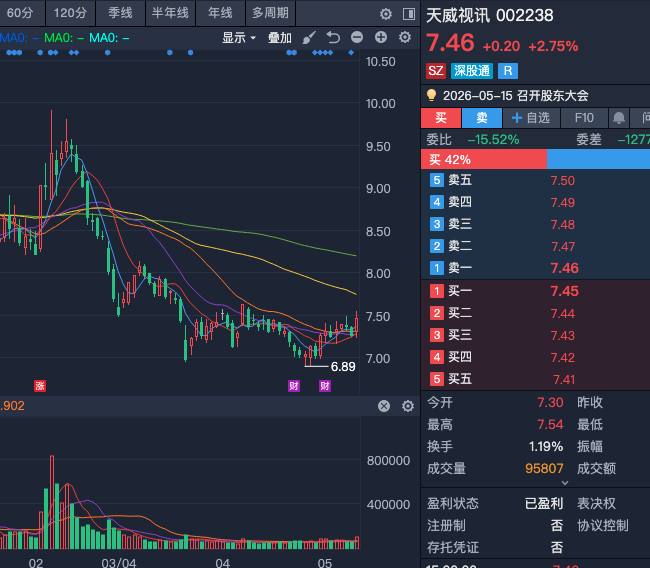The image size is (650, 568).
Task: Add stock to 自选 watchlist
Action: pos(531,118)
